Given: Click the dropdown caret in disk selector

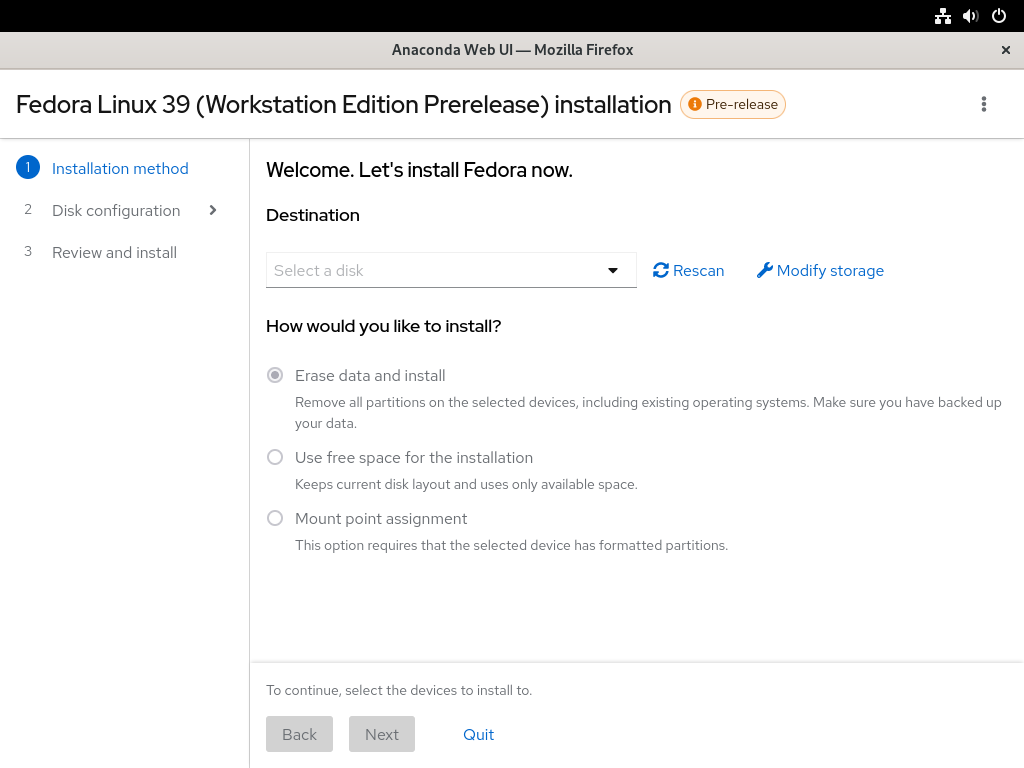Looking at the screenshot, I should click(613, 270).
